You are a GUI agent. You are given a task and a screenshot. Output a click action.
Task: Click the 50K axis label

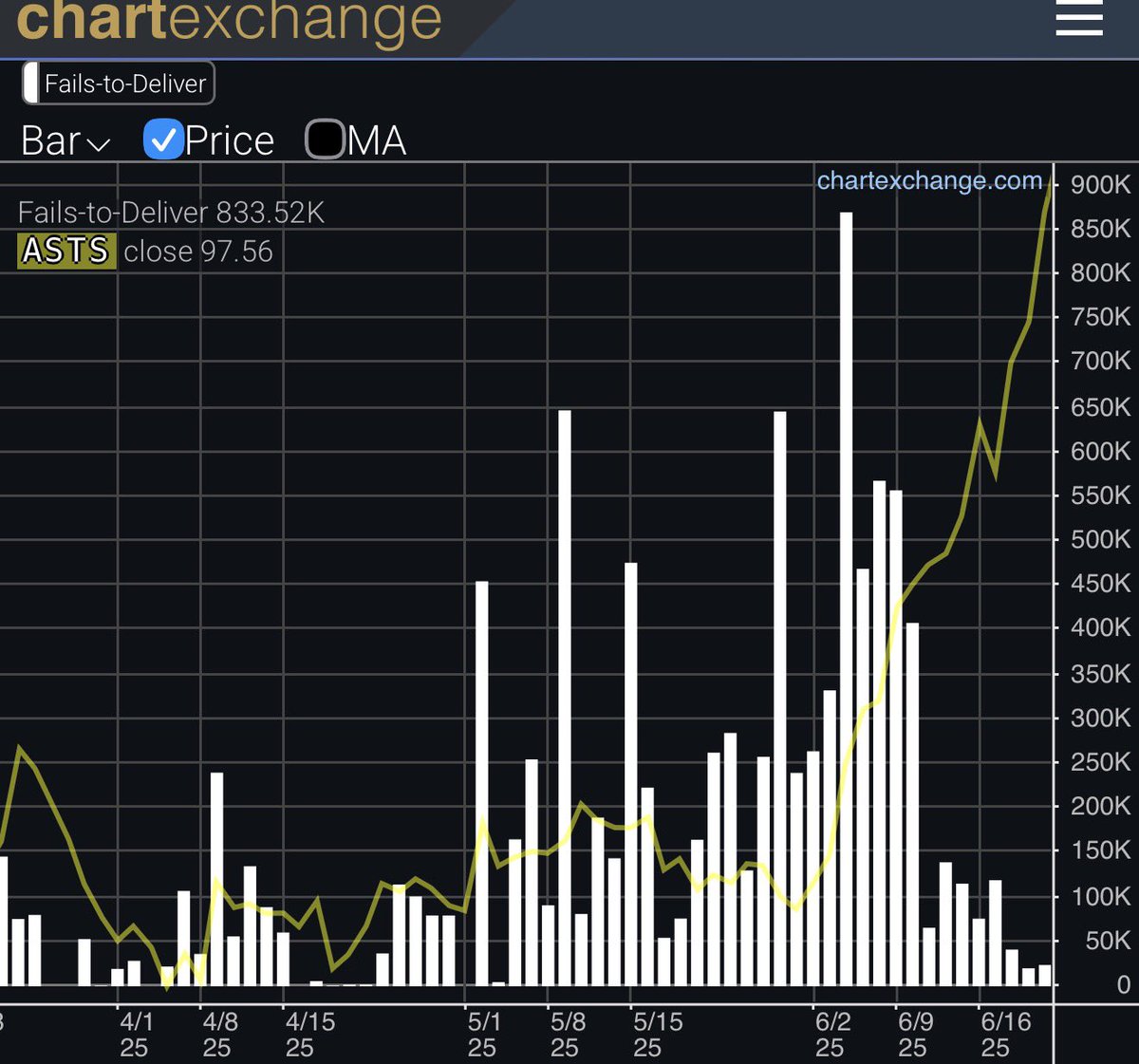(x=1108, y=940)
